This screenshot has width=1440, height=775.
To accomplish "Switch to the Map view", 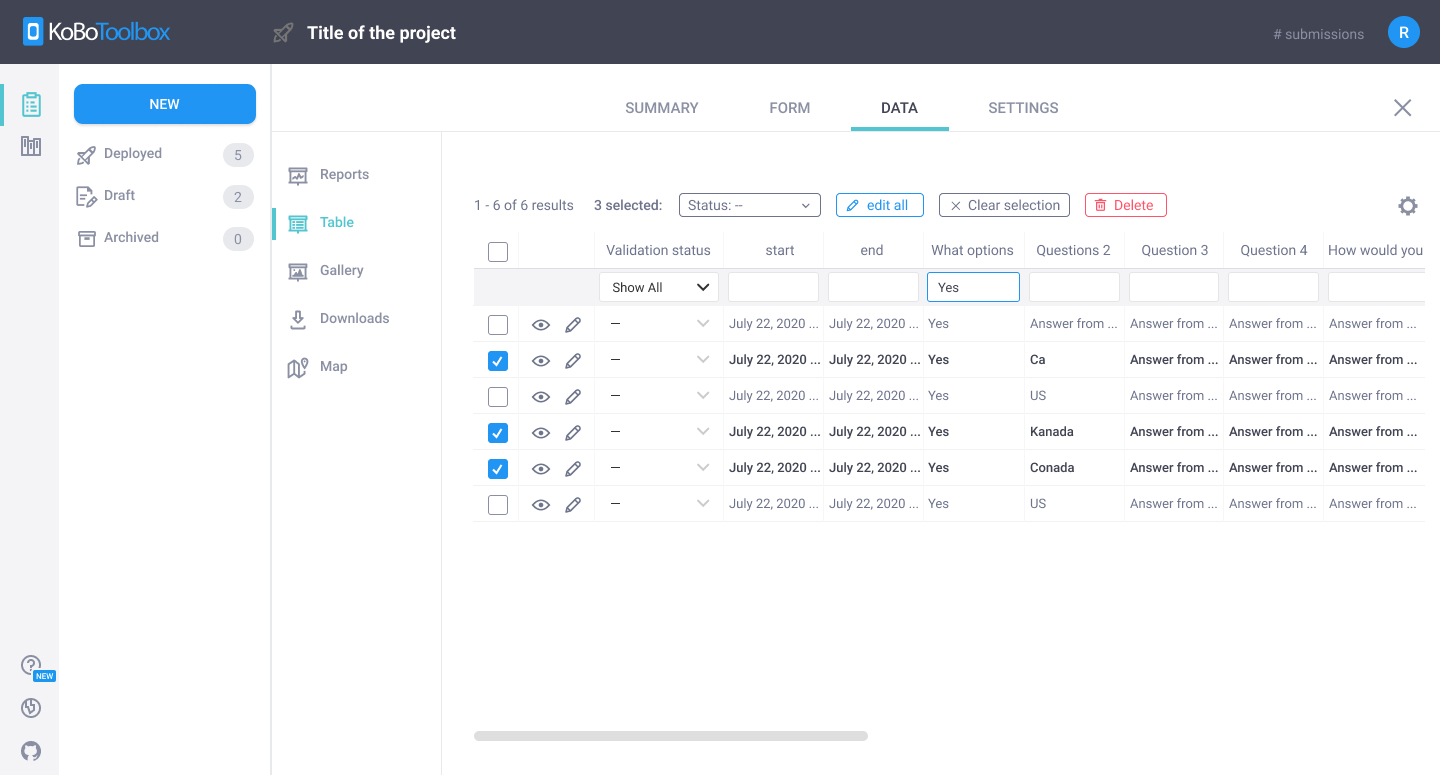I will [333, 366].
